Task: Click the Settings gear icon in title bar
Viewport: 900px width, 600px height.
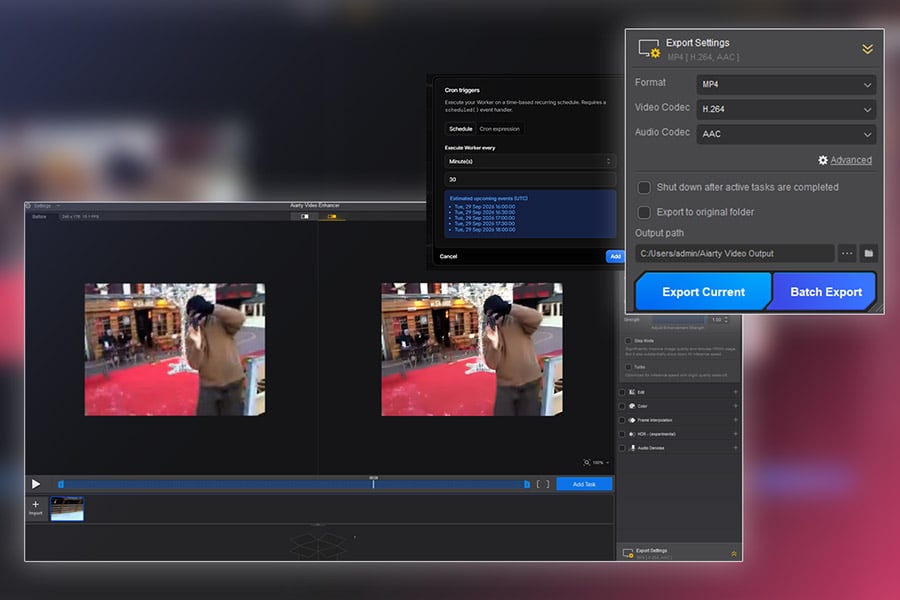Action: (28, 206)
